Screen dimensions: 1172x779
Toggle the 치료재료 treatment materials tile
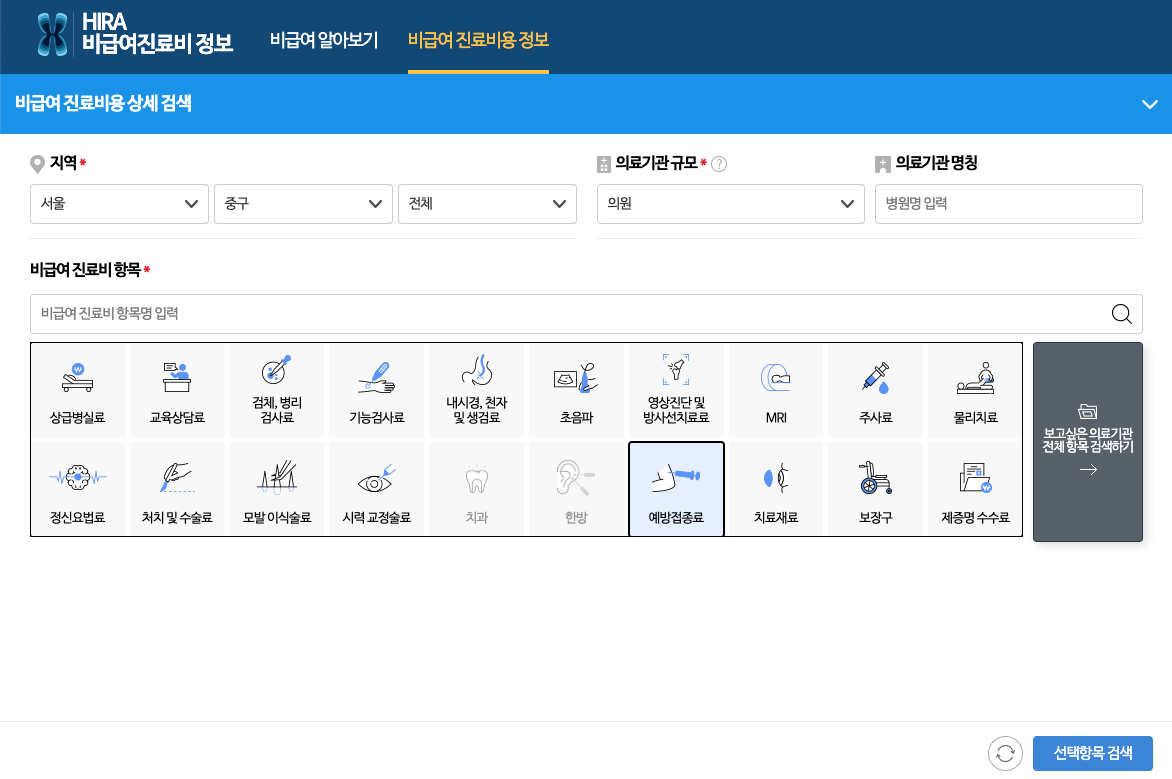tap(776, 488)
